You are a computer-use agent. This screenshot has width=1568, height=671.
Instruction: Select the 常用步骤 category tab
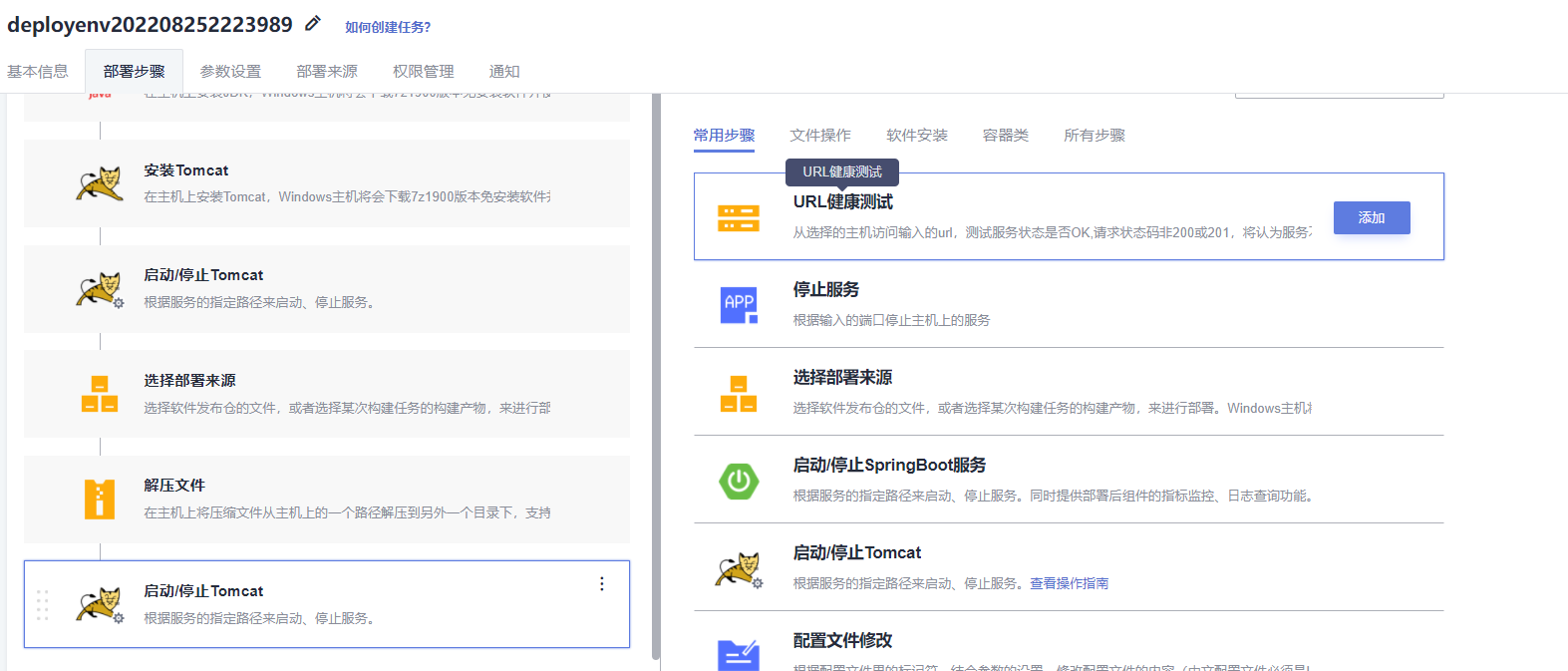click(724, 135)
